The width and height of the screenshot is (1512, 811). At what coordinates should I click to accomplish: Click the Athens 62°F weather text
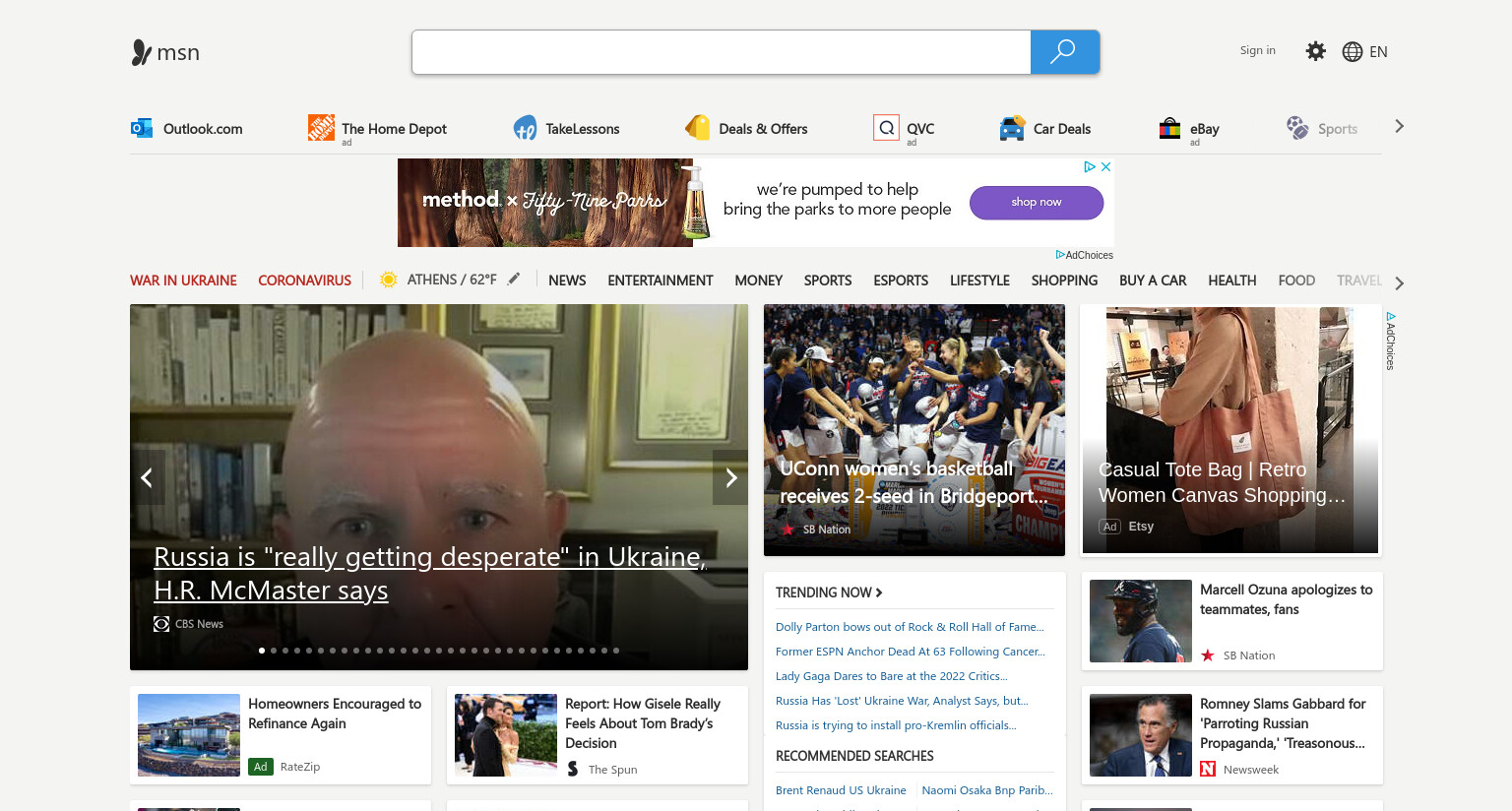452,280
